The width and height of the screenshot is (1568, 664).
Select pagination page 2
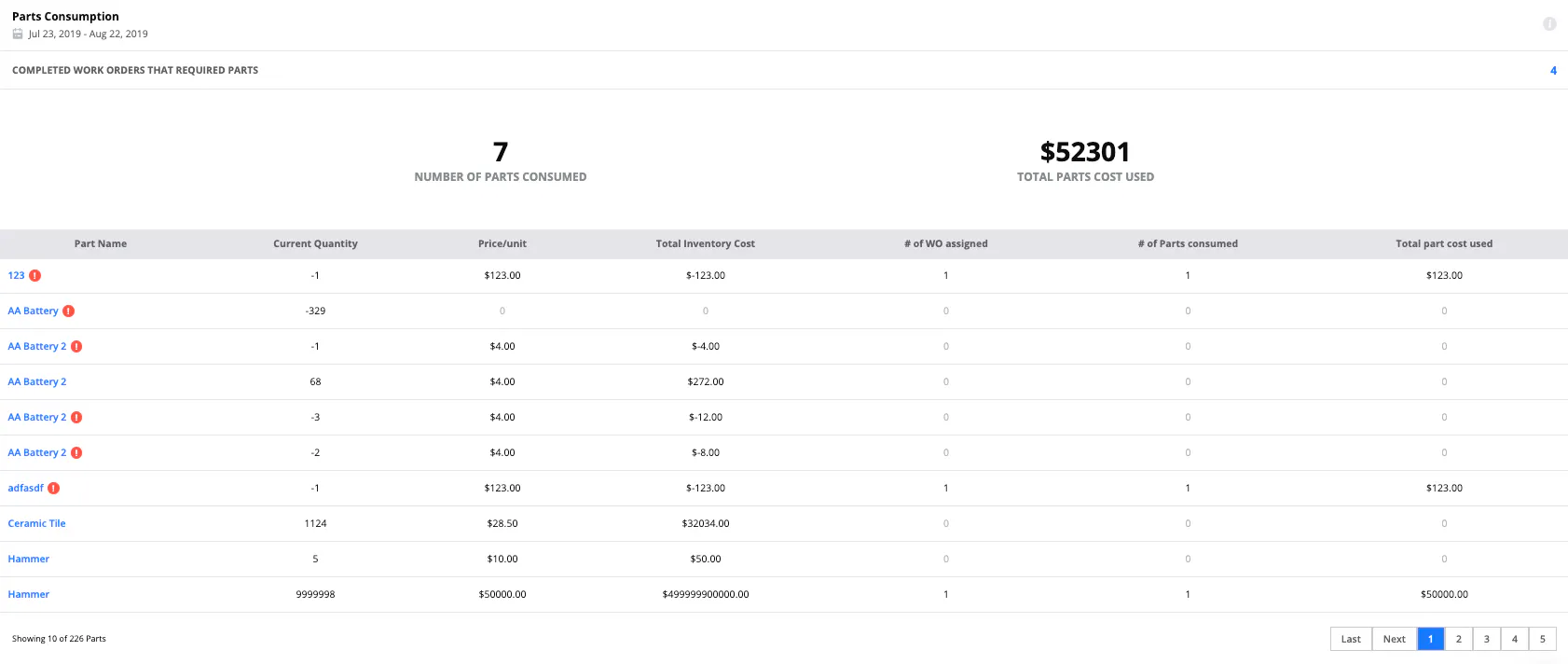click(1459, 639)
